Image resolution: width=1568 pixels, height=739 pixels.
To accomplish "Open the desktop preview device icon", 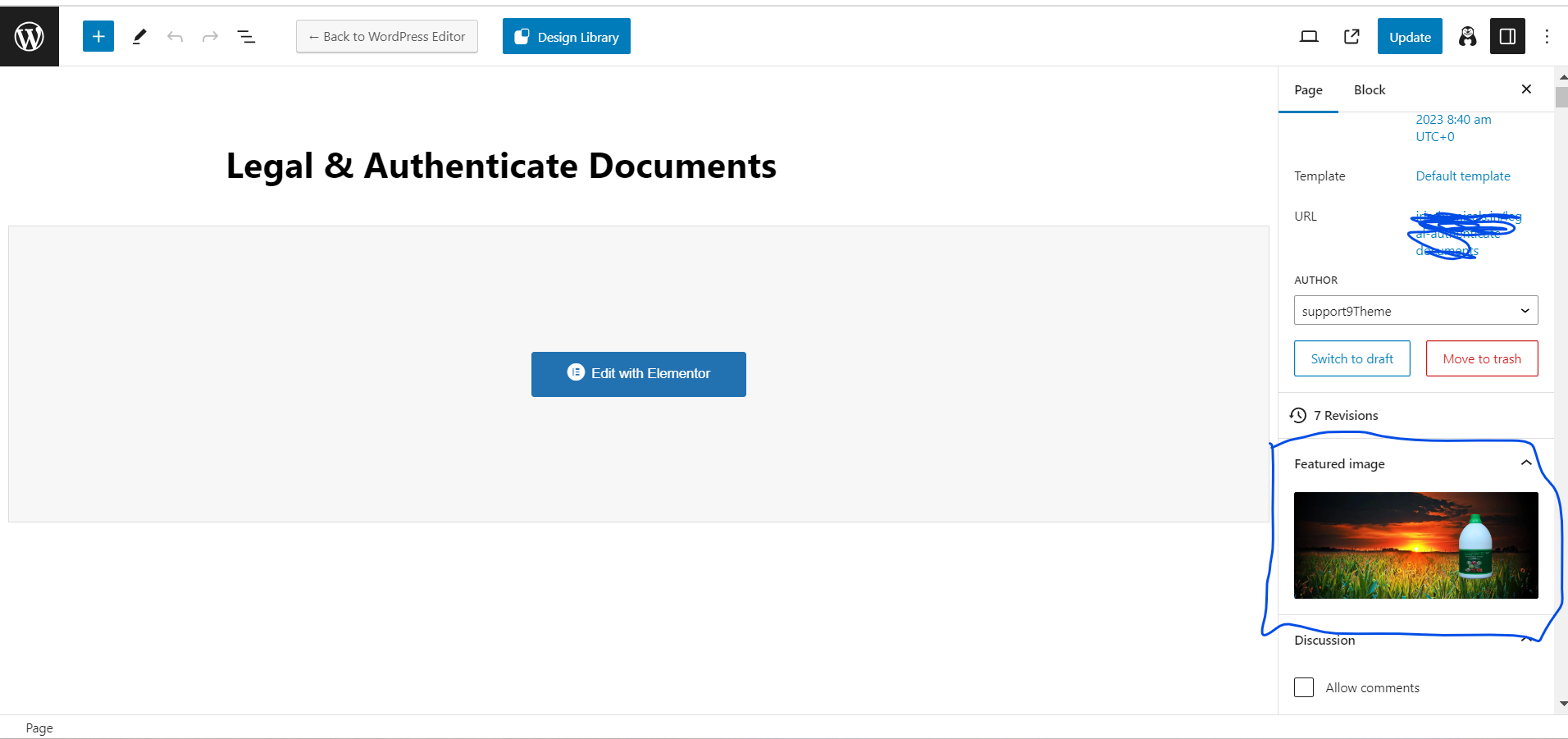I will click(x=1309, y=36).
